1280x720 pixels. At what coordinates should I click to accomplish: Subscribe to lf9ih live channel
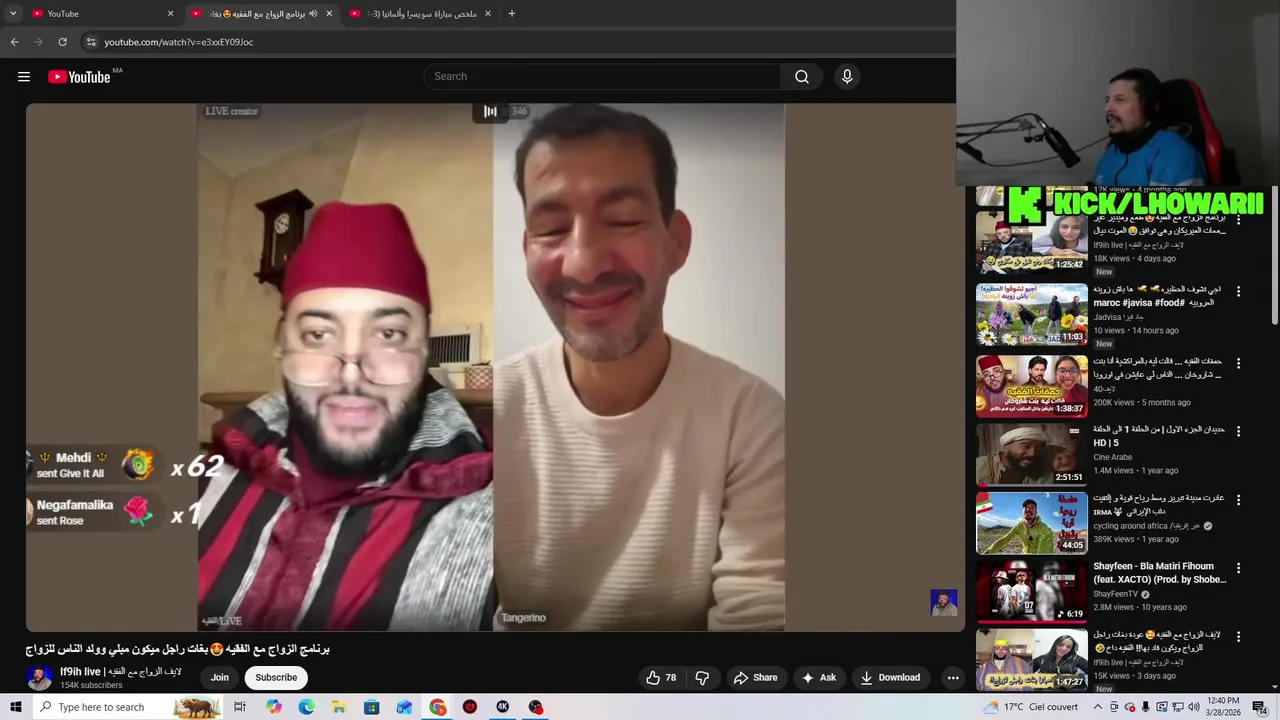point(276,677)
